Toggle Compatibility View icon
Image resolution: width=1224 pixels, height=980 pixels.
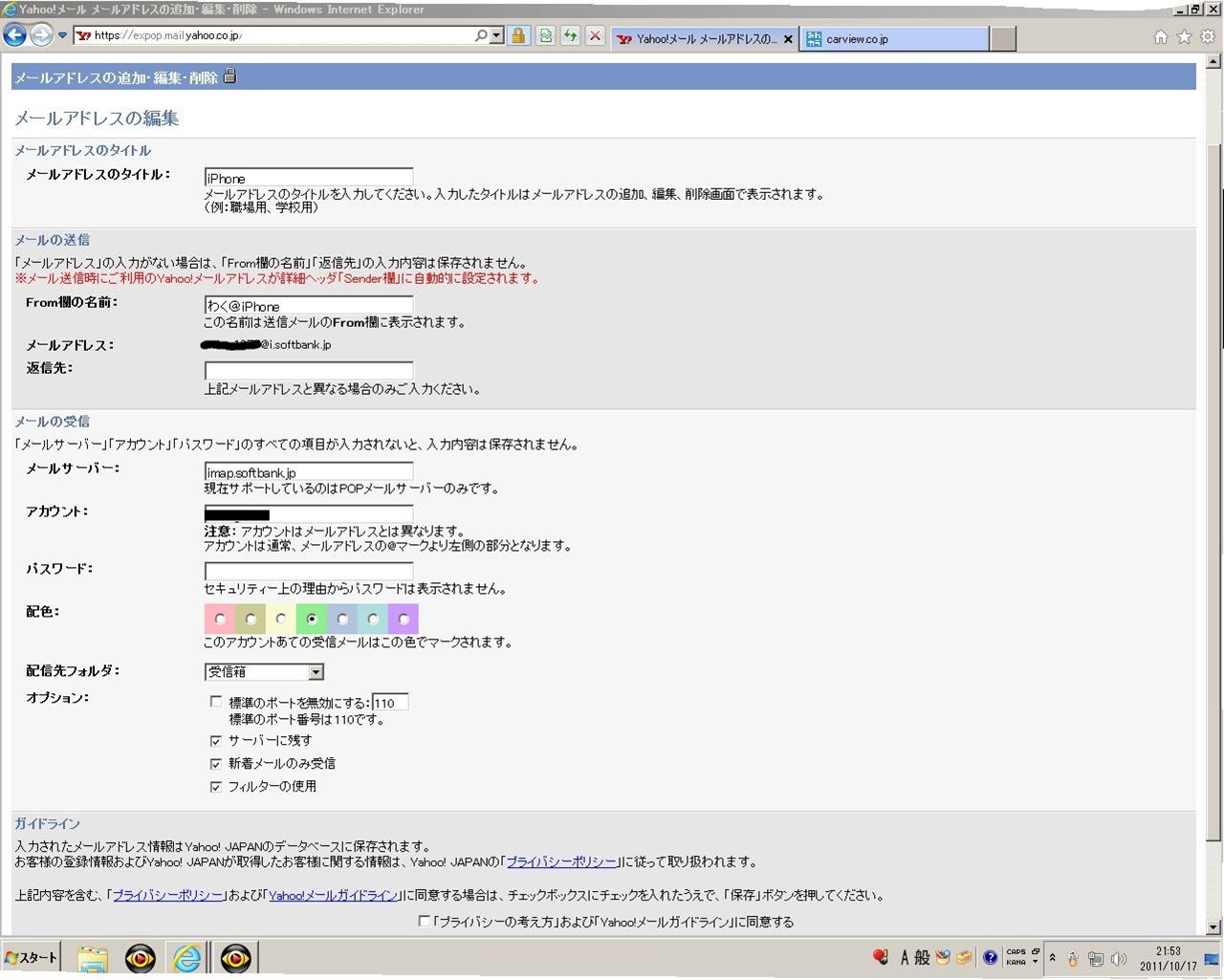point(545,35)
